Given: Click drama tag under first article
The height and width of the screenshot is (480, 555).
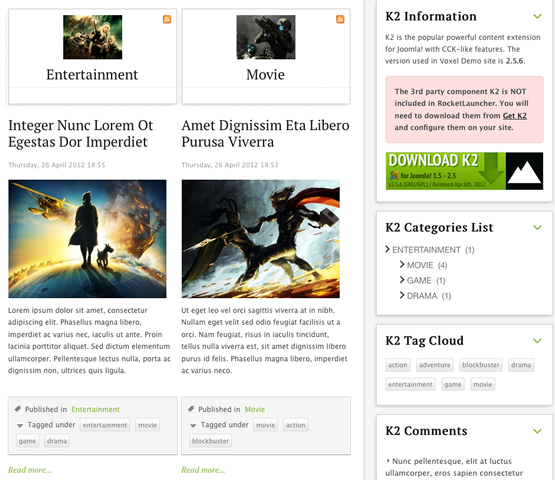Looking at the screenshot, I should (57, 441).
